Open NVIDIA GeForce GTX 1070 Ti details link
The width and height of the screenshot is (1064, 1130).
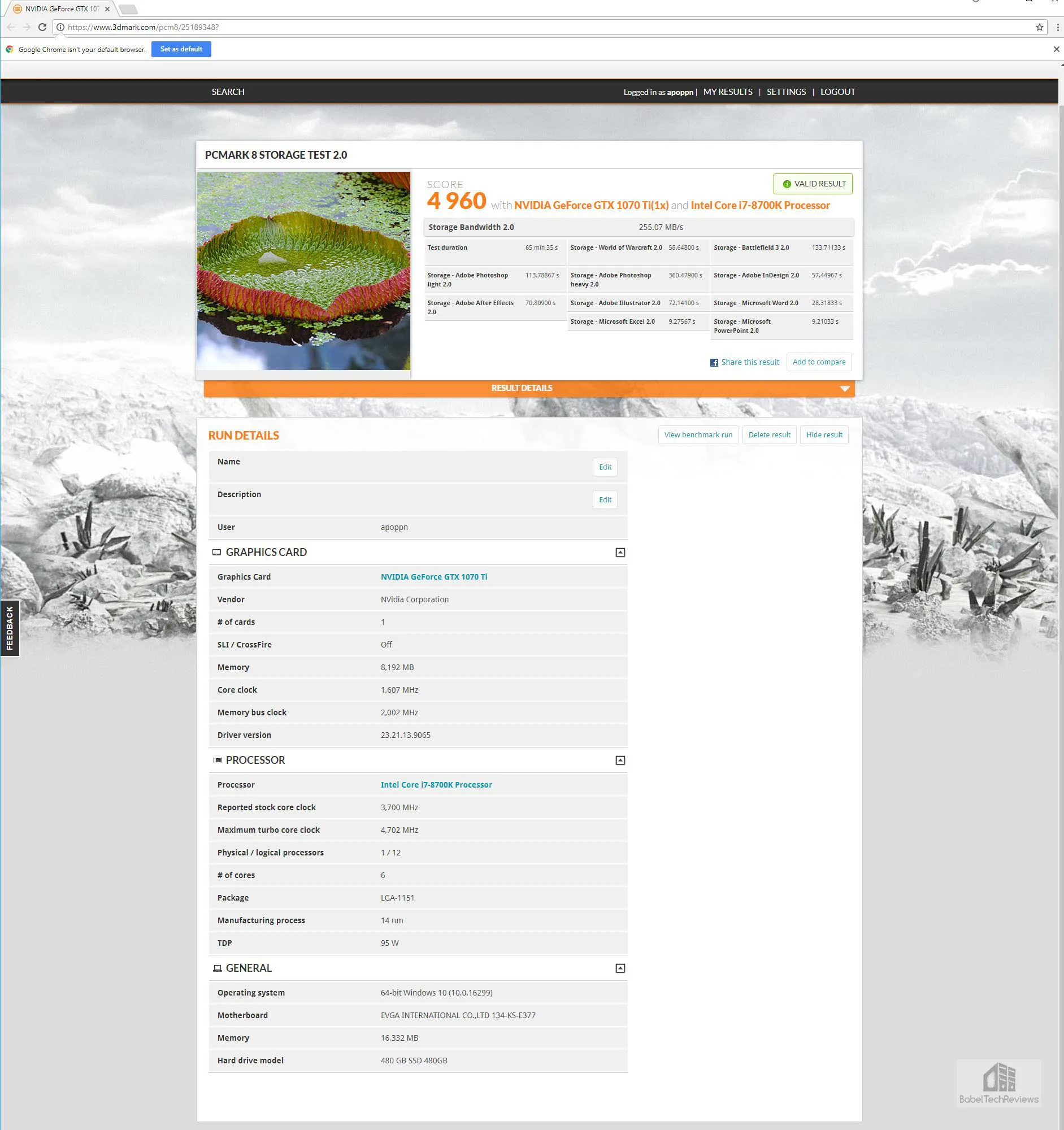coord(433,577)
